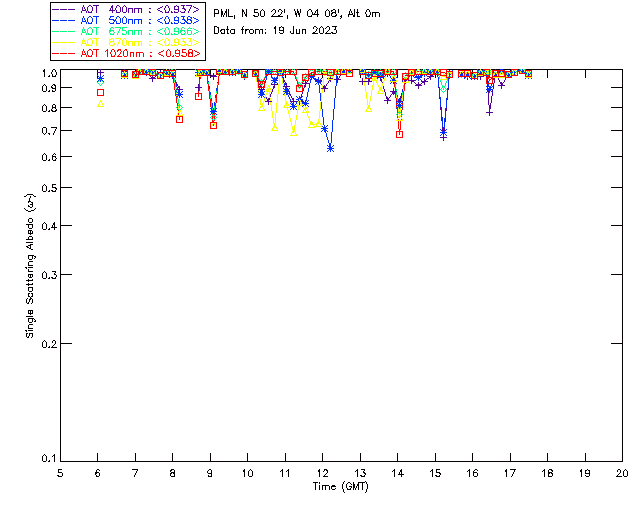Click the purple plus marker below 0.7 near 15 GMT
Viewport: 640px width, 512px height.
(x=443, y=137)
